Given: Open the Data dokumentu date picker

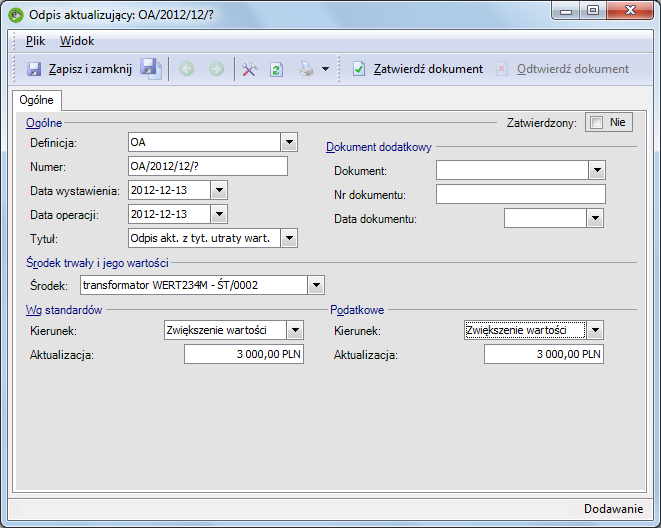Looking at the screenshot, I should (595, 218).
